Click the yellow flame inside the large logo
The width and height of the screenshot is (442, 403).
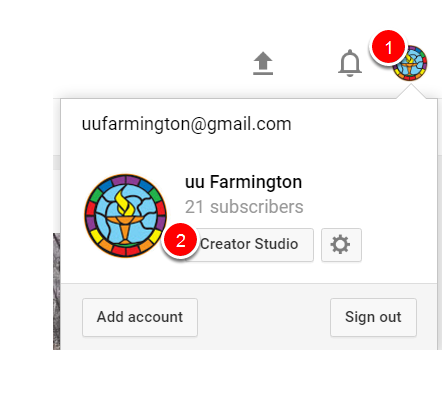125,202
